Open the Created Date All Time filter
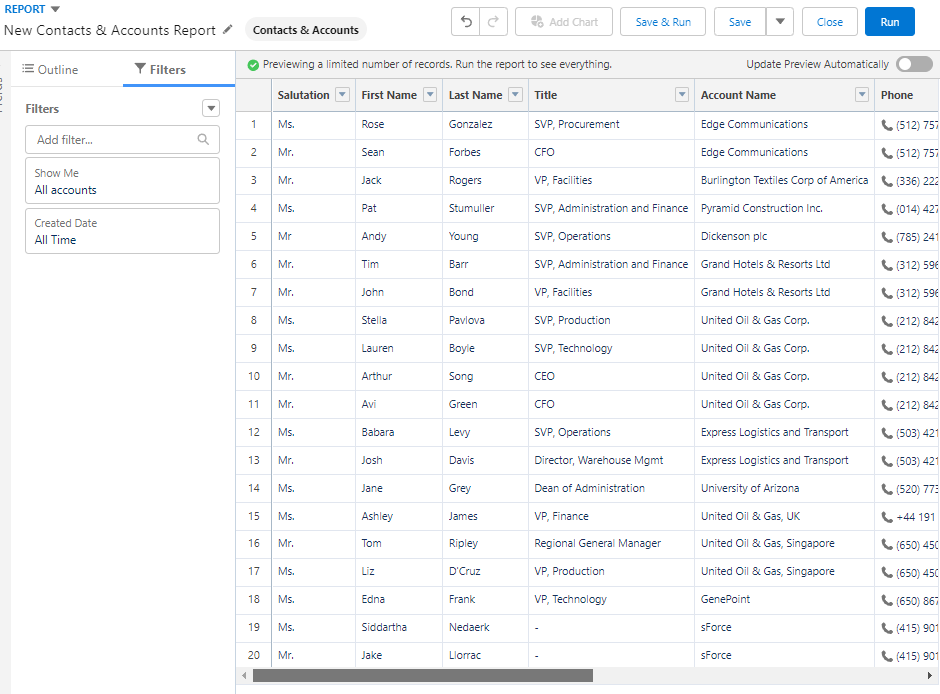 122,231
